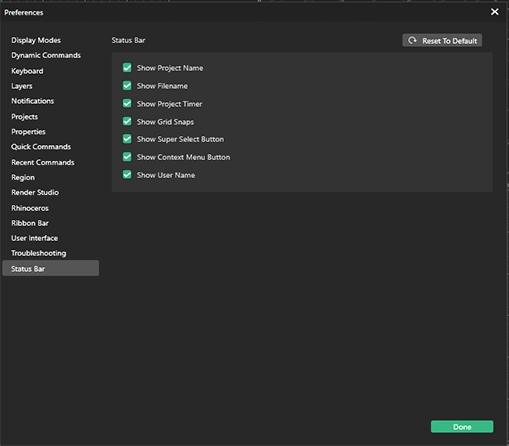Go to Keyboard preferences
509x446 pixels.
27,71
